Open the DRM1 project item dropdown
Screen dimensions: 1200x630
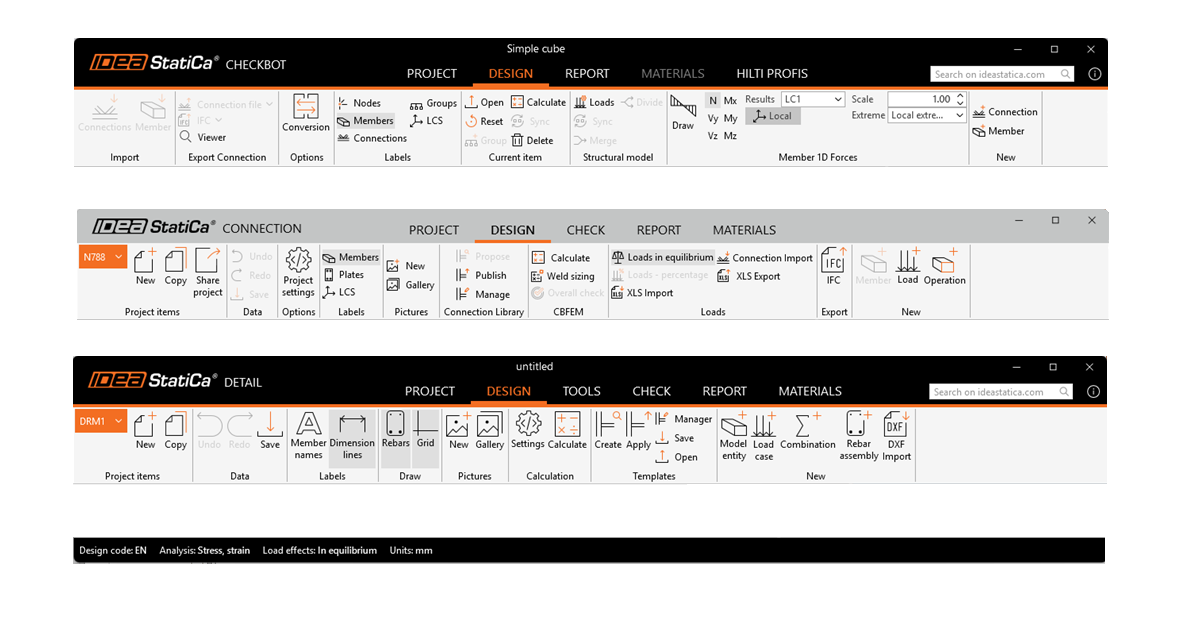101,422
